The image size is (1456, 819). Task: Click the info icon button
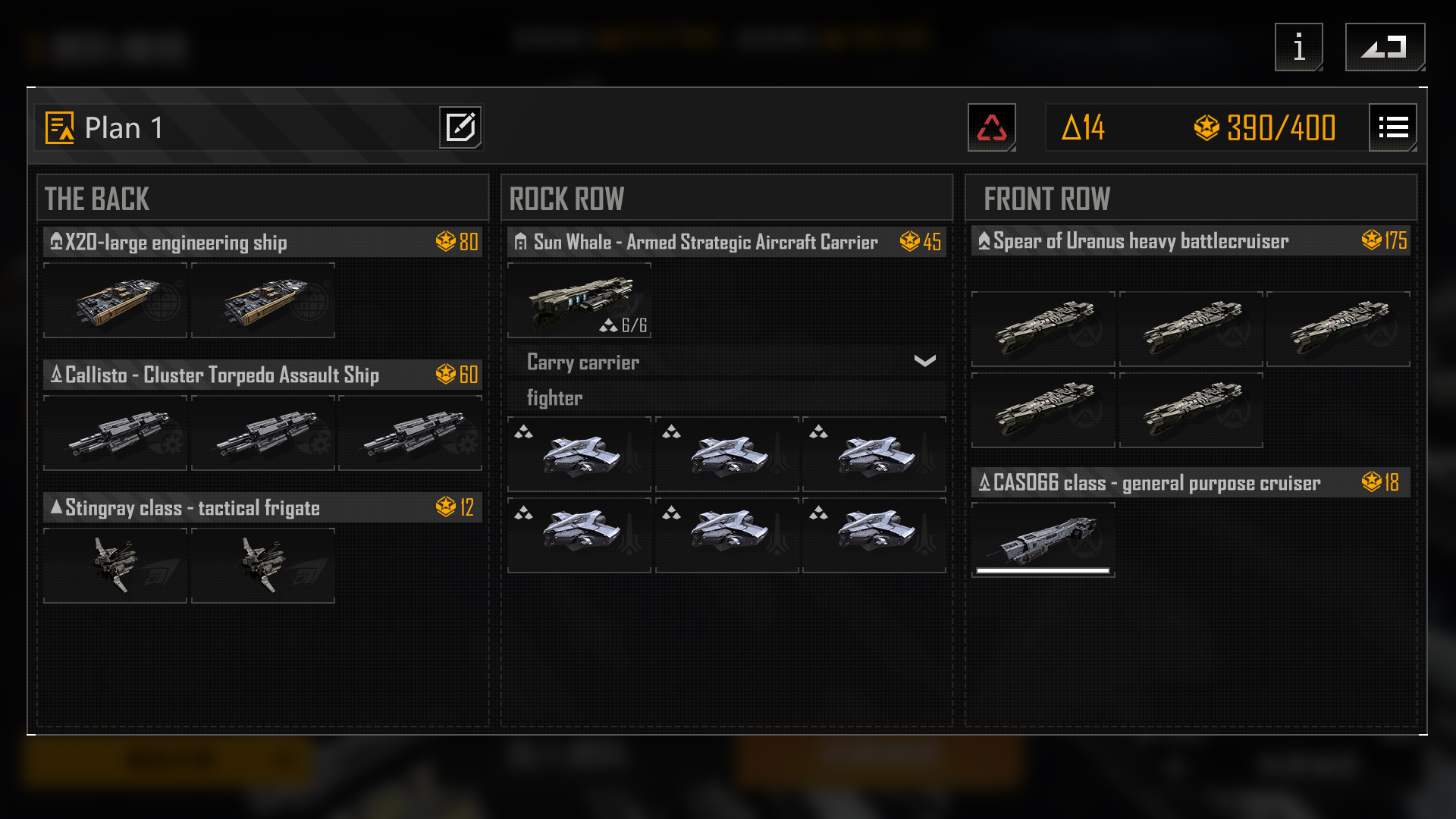(x=1299, y=47)
